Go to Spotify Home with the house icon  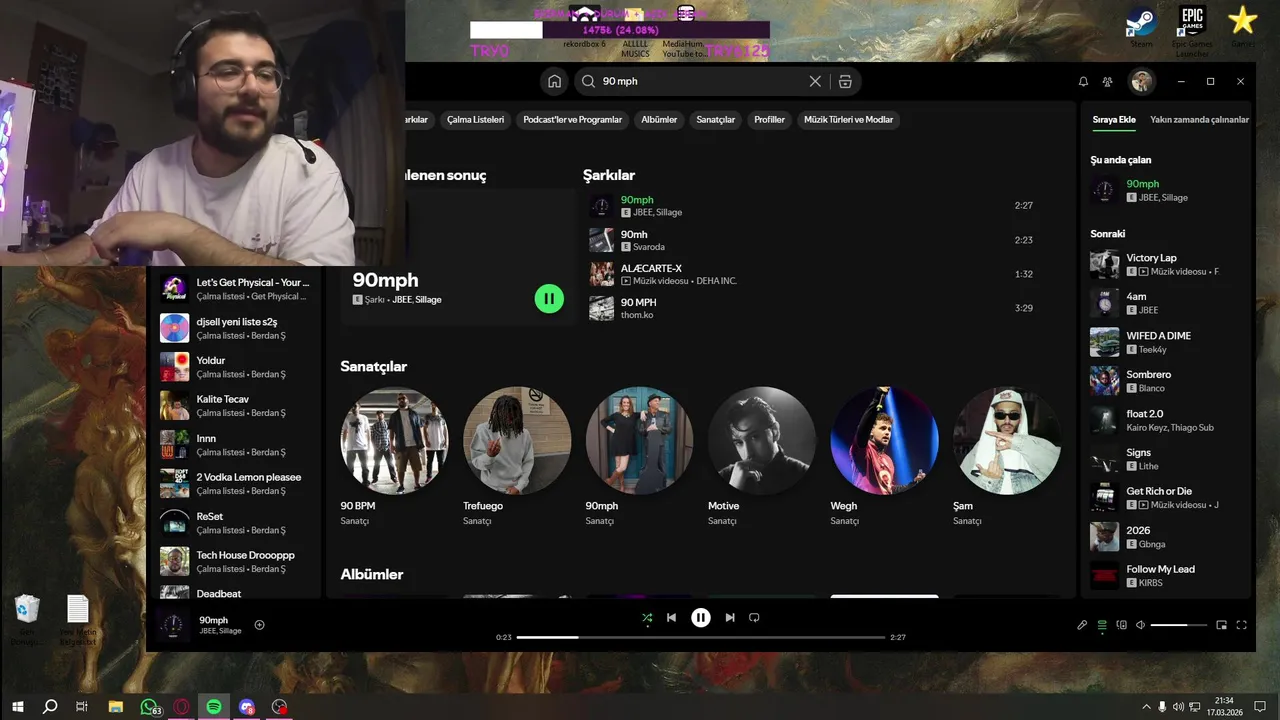click(554, 81)
